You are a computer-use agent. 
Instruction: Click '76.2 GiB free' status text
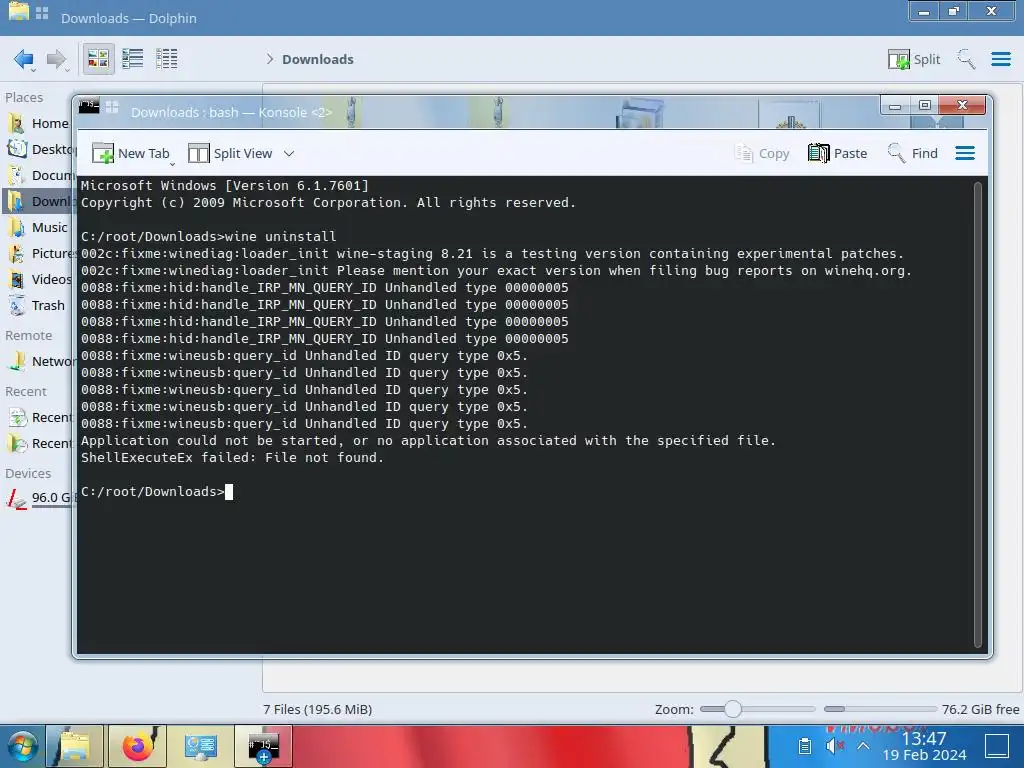click(x=980, y=709)
